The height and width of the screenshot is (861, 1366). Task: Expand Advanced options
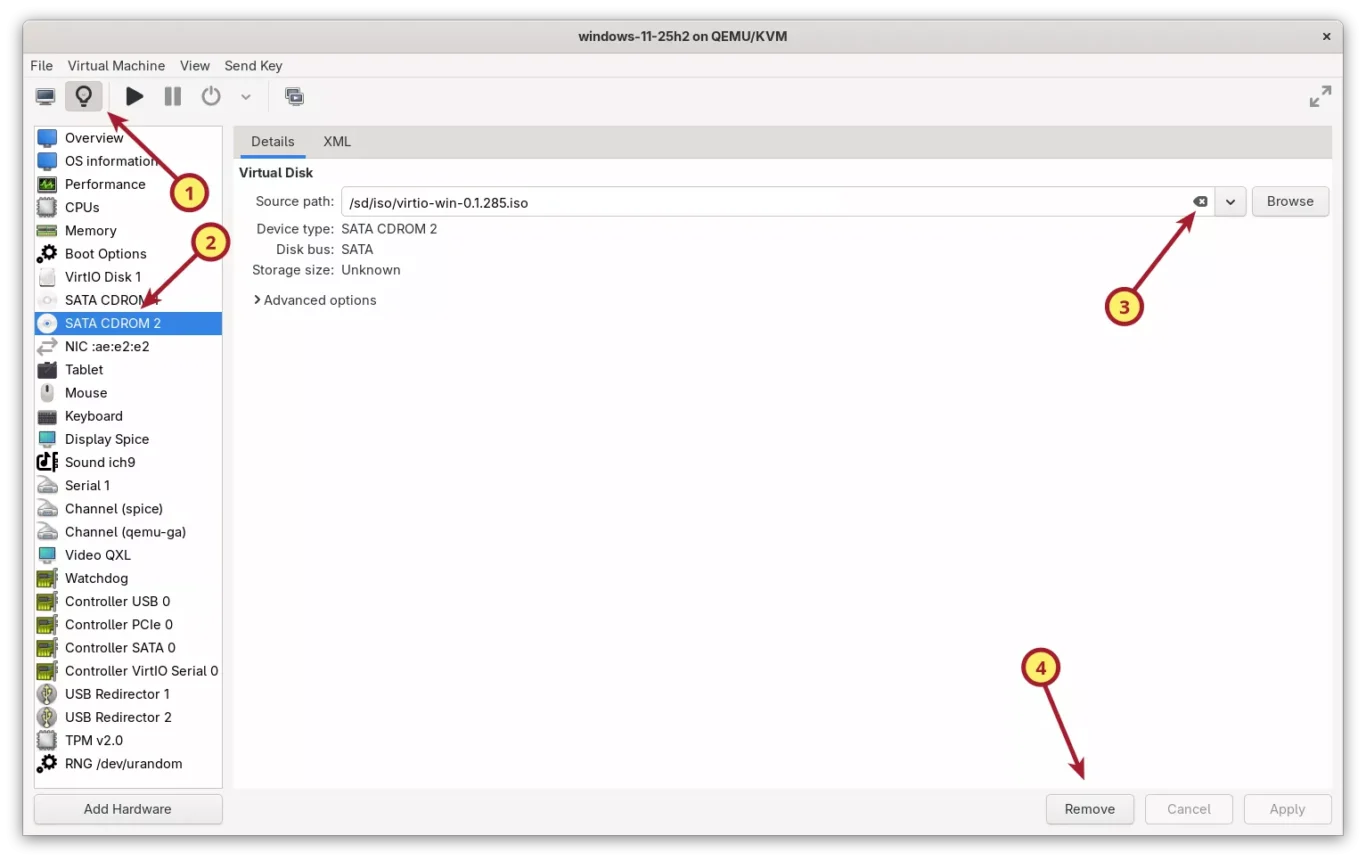[316, 300]
